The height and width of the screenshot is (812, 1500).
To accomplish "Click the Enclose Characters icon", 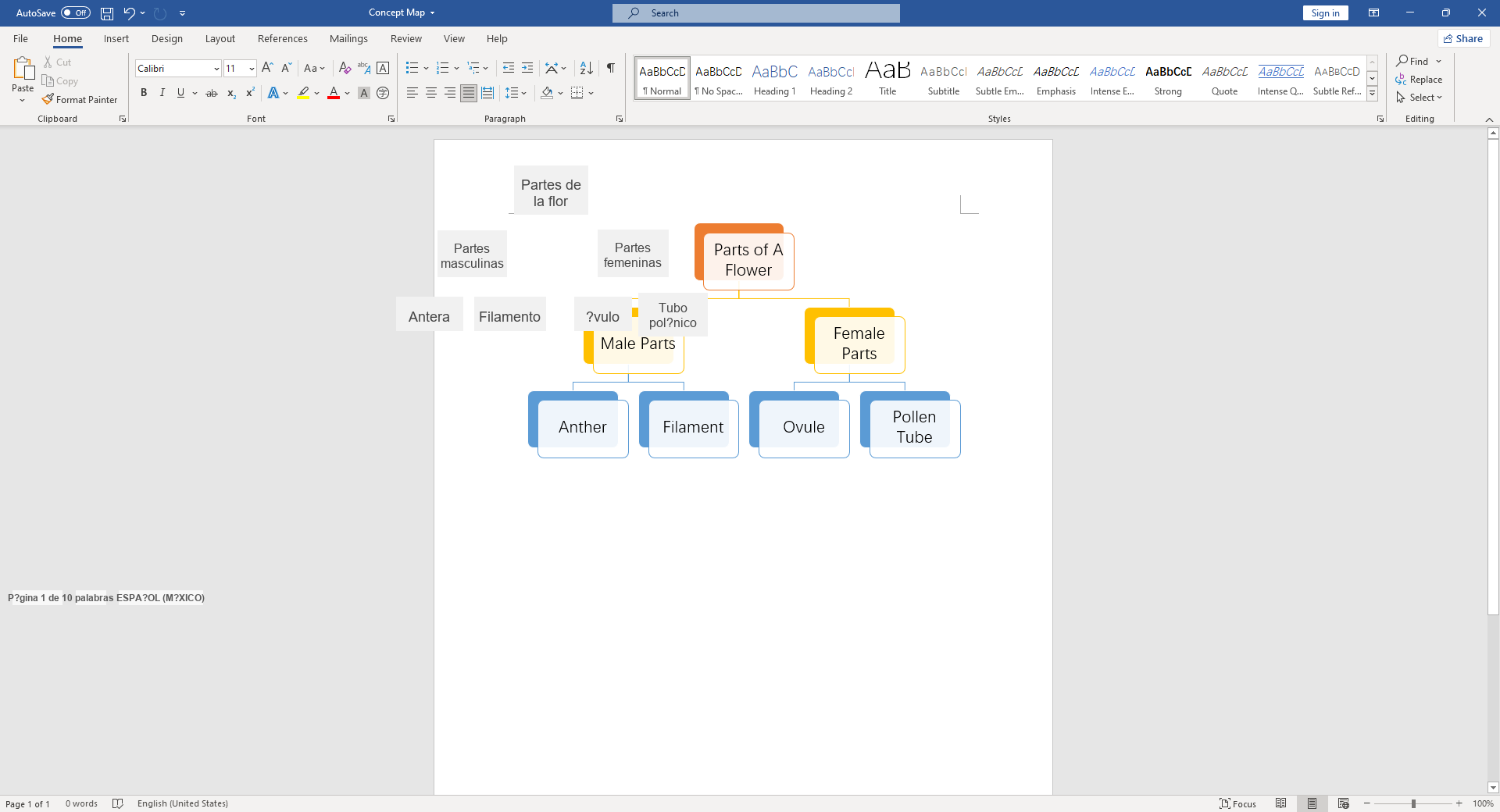I will pos(383,93).
